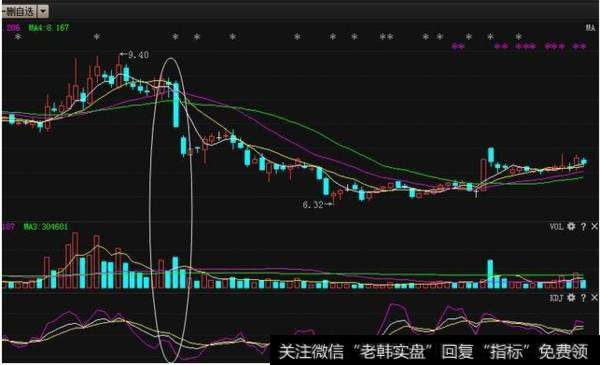Image resolution: width=600 pixels, height=365 pixels.
Task: Click the tallest cyan volume bar on the right
Action: pyautogui.click(x=490, y=274)
